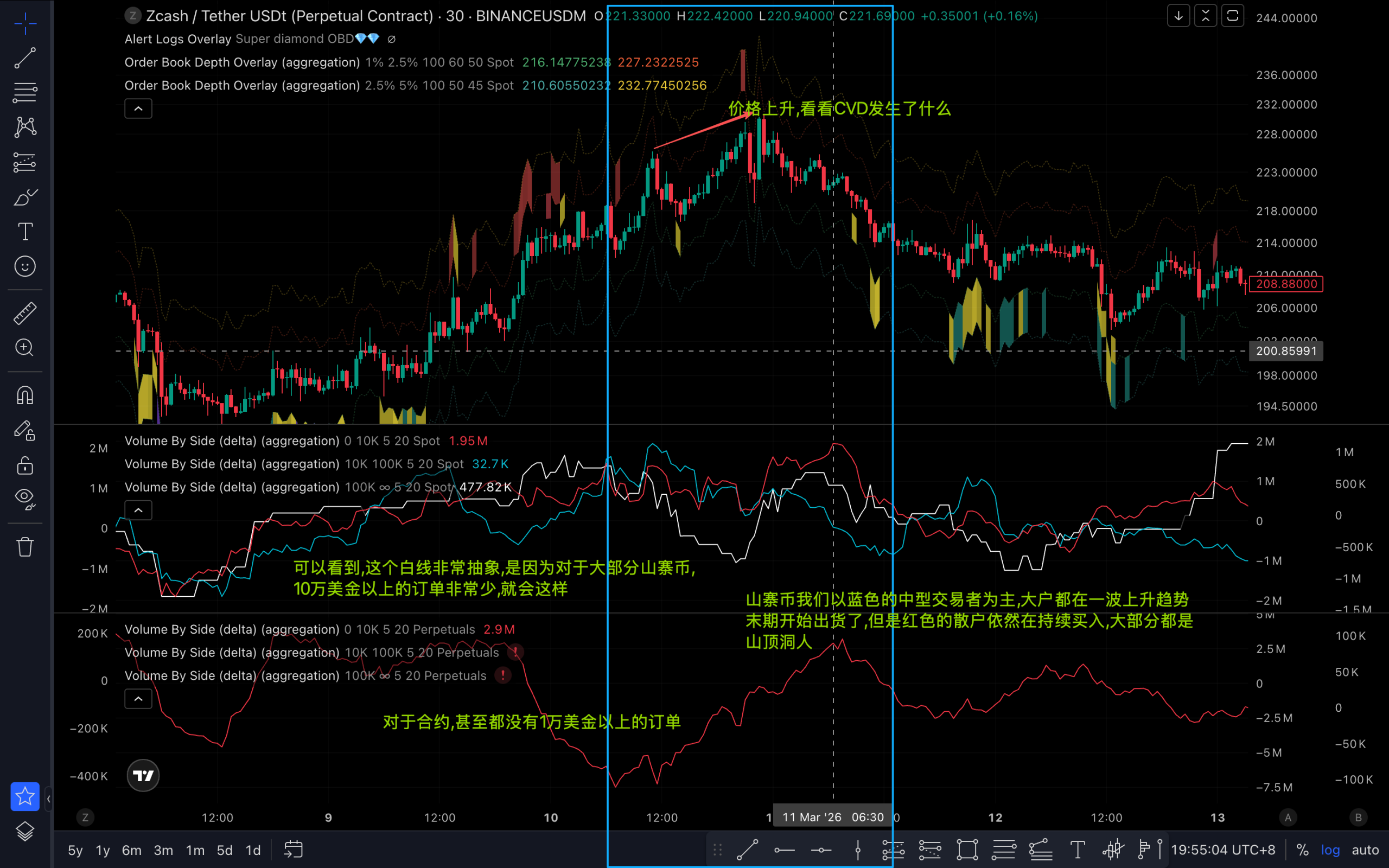Open the emoji icons tool
The height and width of the screenshot is (868, 1389).
(24, 266)
